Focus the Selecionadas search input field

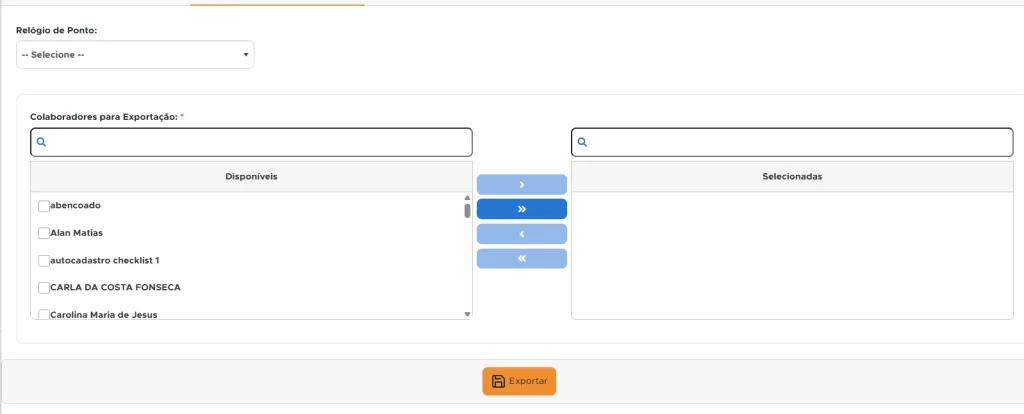[800, 143]
